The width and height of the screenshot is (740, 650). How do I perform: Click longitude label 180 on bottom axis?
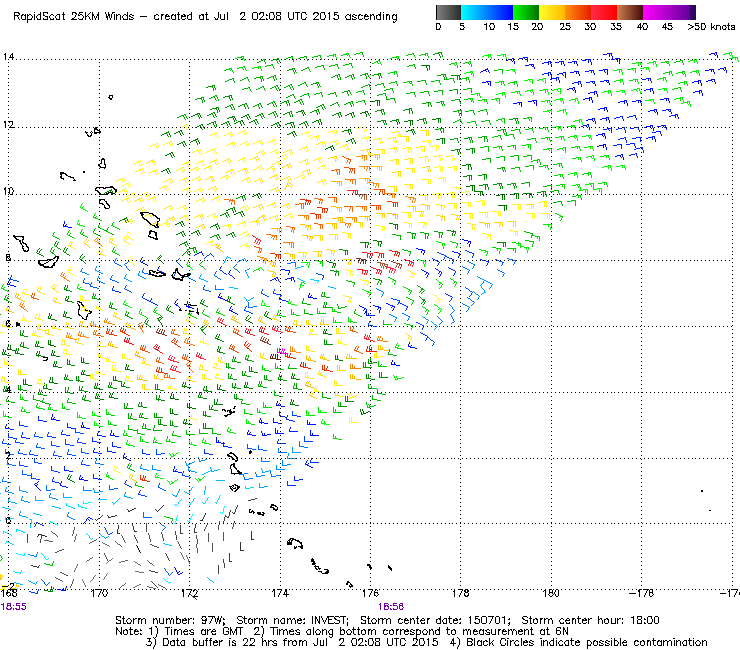(x=551, y=593)
